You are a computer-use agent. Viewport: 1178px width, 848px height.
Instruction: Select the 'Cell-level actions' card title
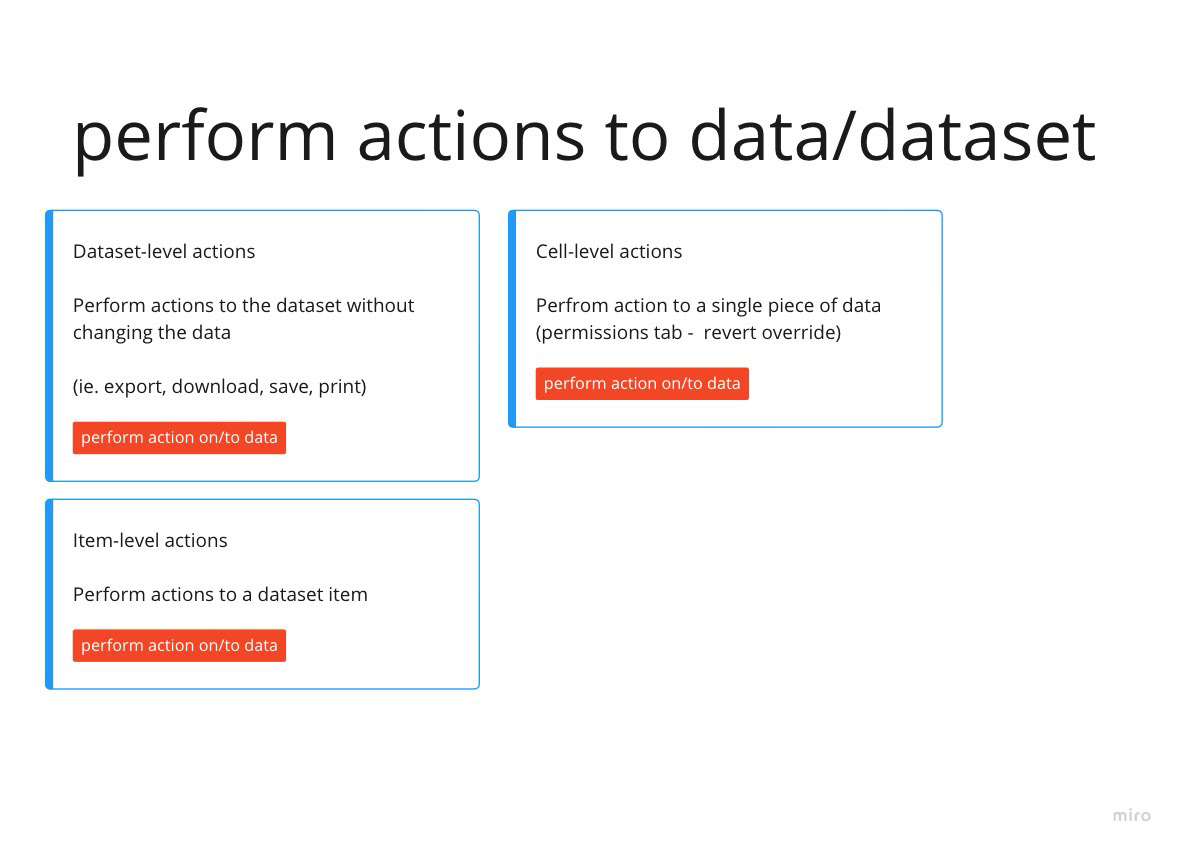609,251
